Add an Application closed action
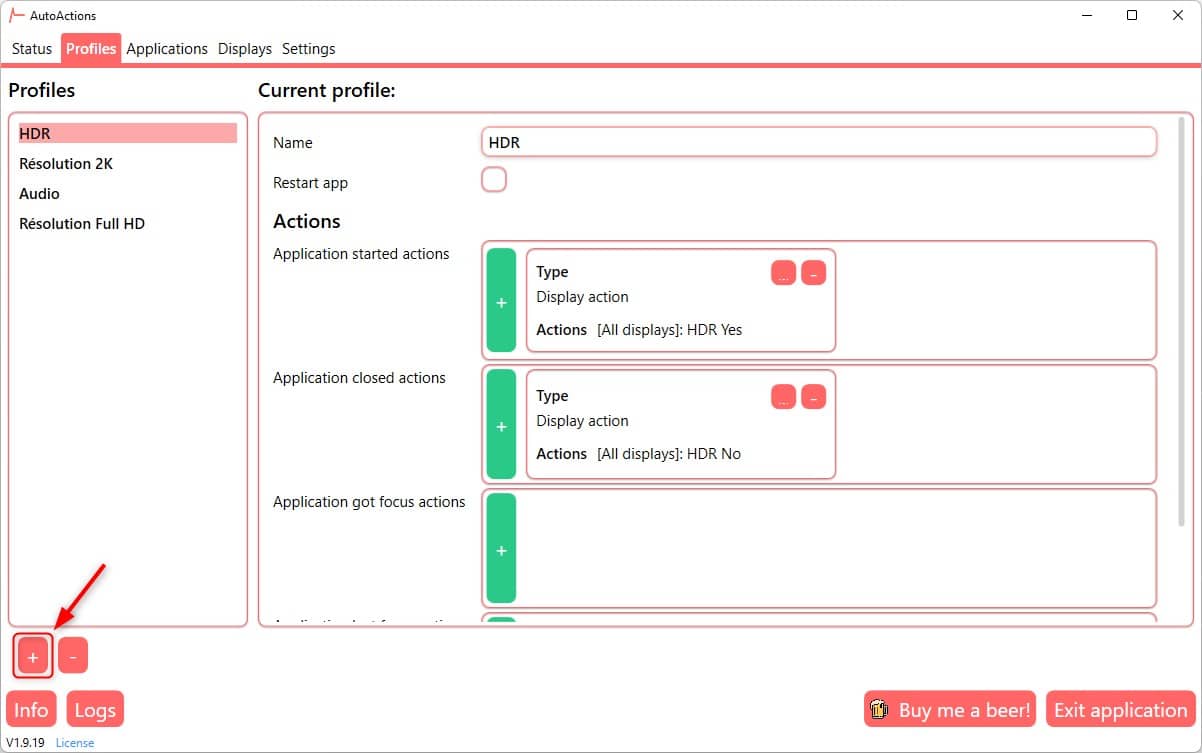Viewport: 1202px width, 753px height. pyautogui.click(x=501, y=425)
